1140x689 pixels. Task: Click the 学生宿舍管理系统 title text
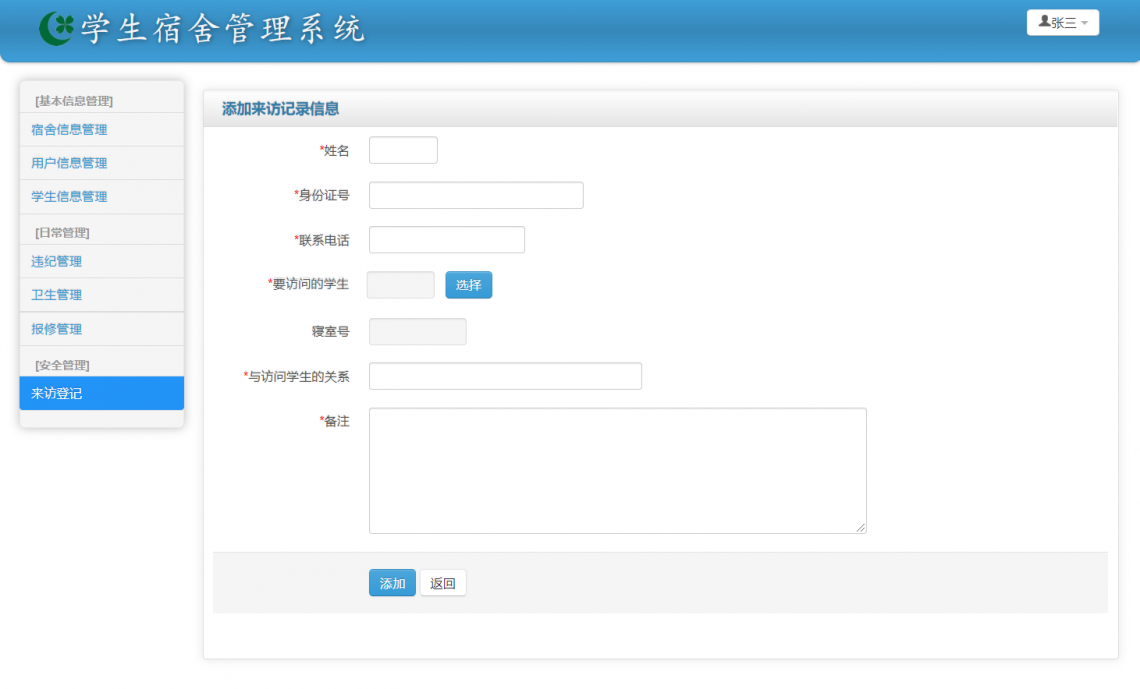[x=222, y=29]
